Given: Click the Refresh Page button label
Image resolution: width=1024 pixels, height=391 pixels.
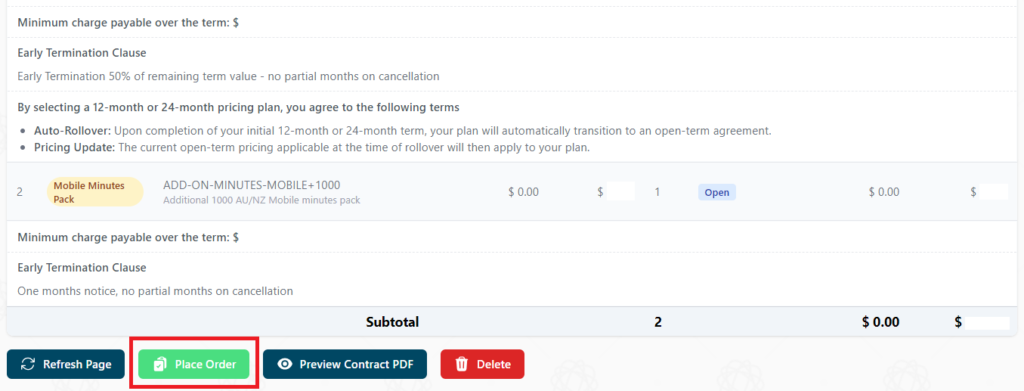Looking at the screenshot, I should click(77, 364).
